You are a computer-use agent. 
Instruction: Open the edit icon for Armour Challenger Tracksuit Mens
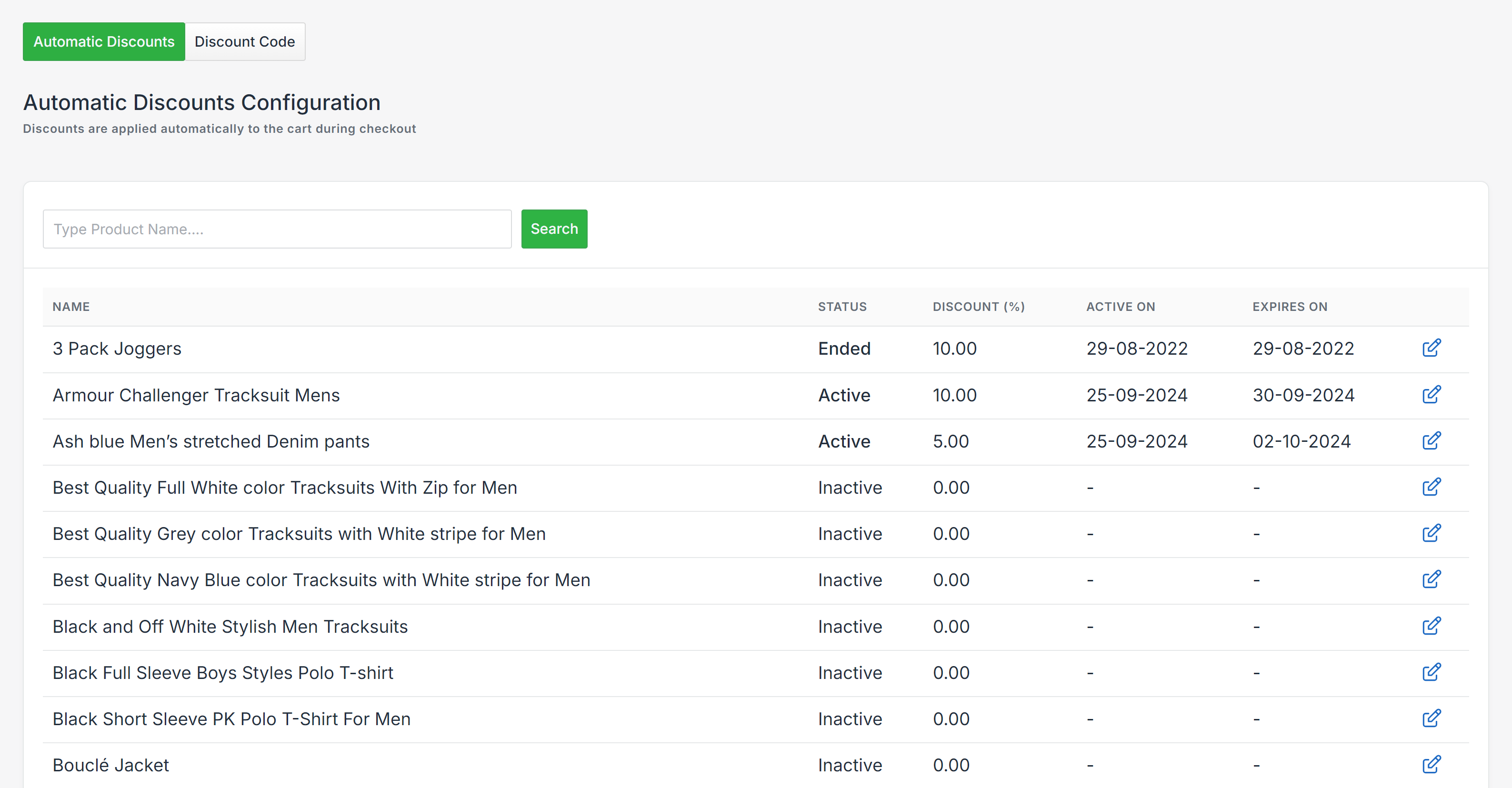[1432, 395]
